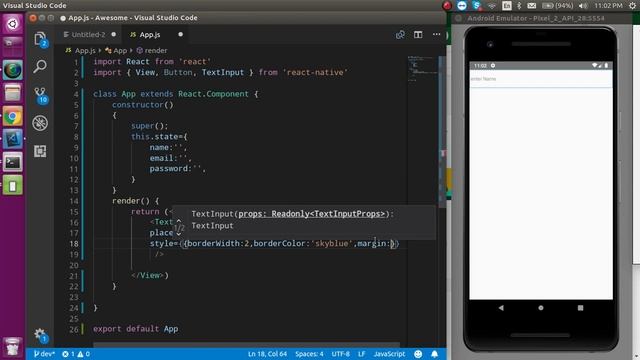Image resolution: width=640 pixels, height=360 pixels.
Task: Change JavaScript language mode
Action: coord(389,354)
